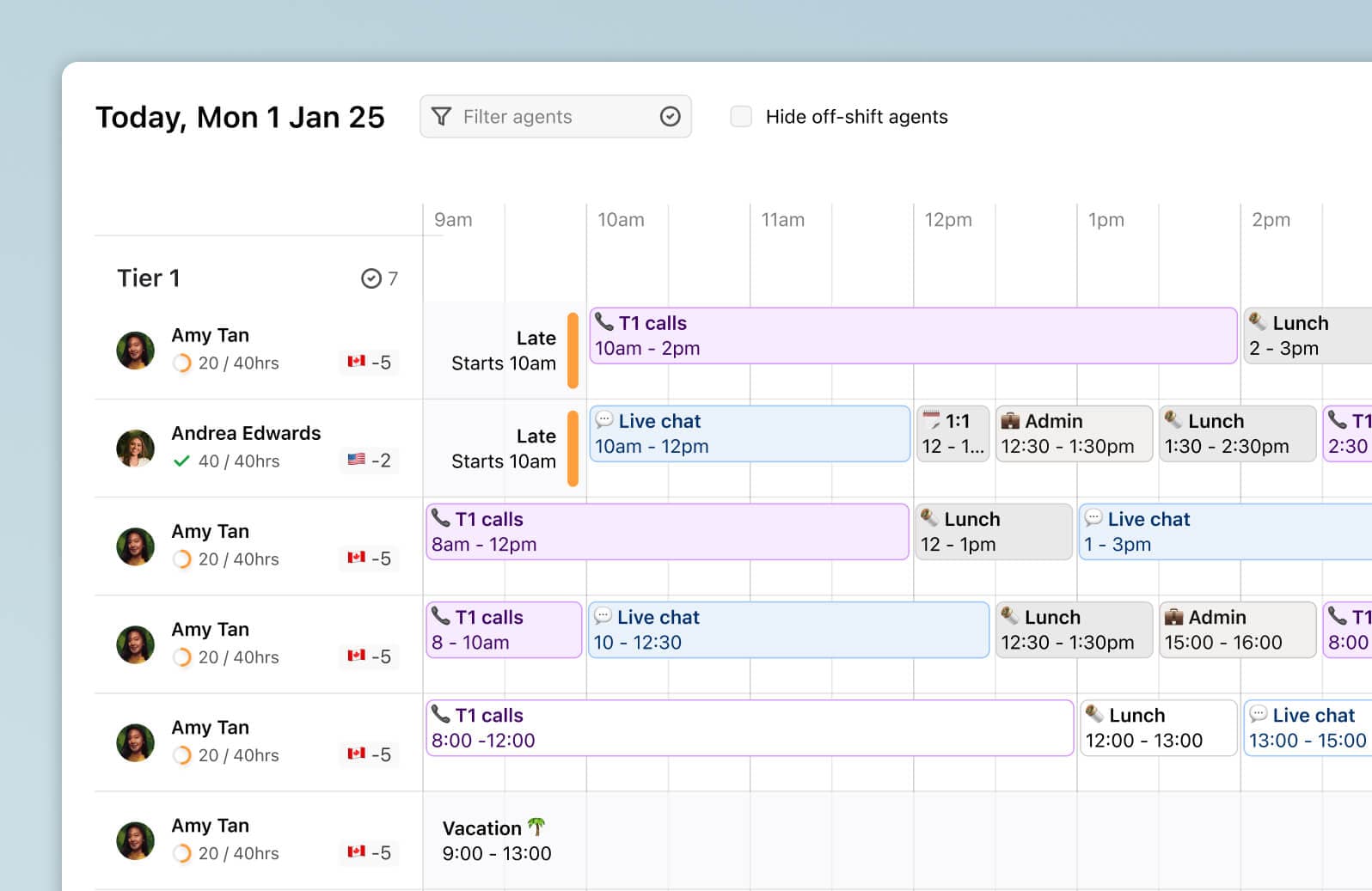Click the funnel filter icon
The image size is (1372, 891).
pyautogui.click(x=441, y=117)
